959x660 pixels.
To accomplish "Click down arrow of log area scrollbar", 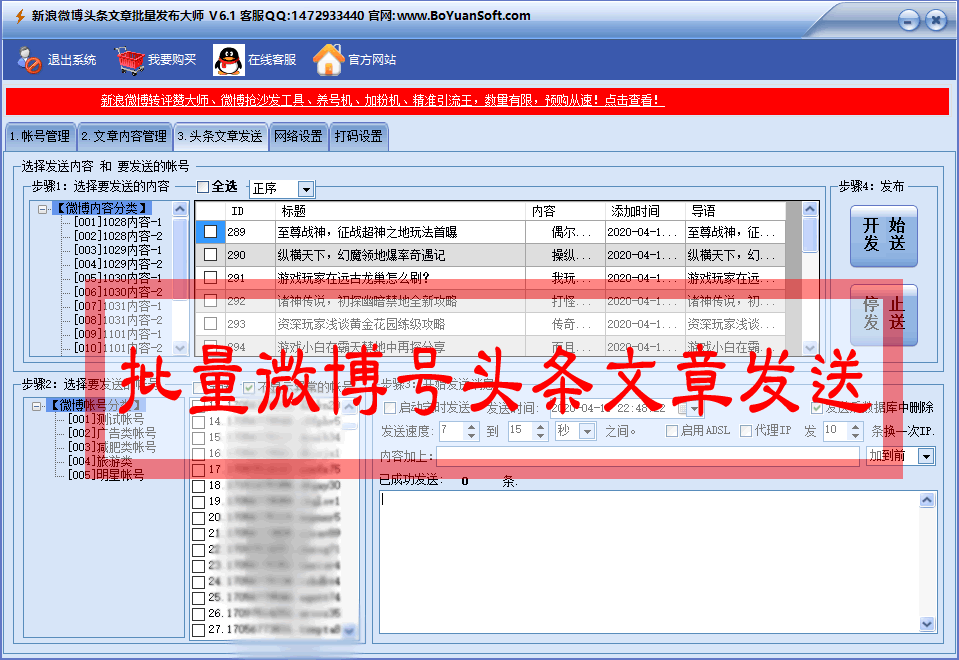I will tap(927, 624).
